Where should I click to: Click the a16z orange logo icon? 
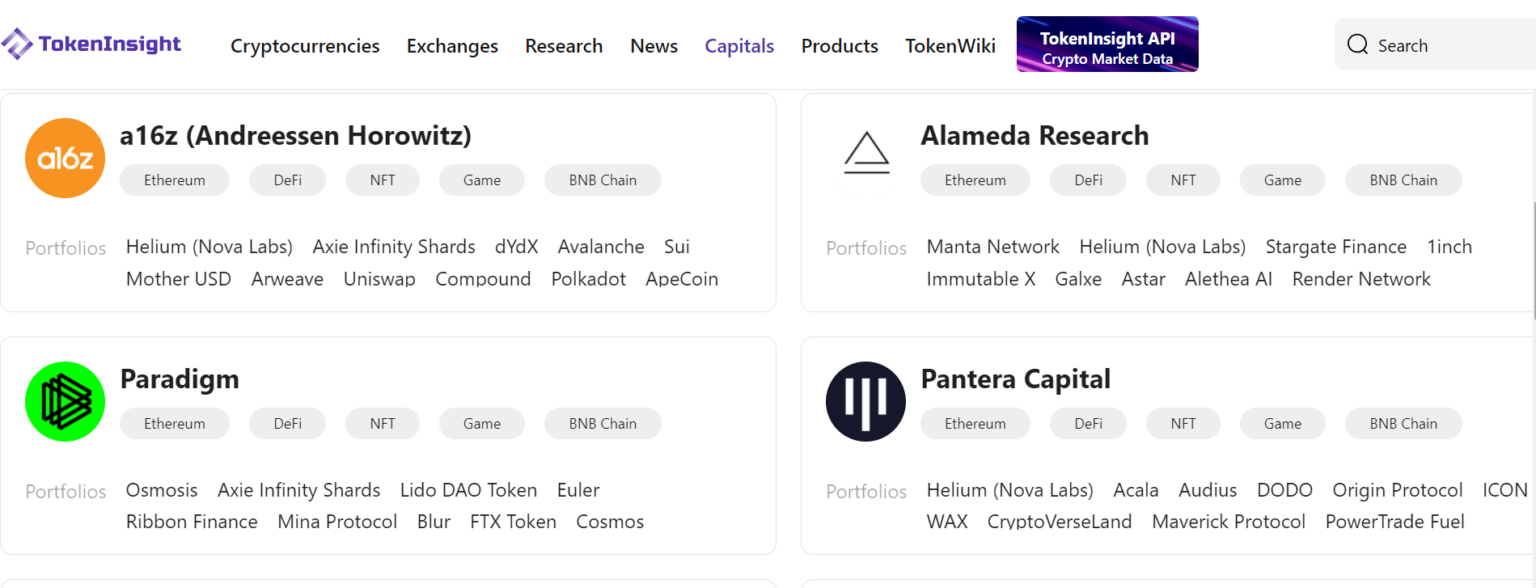click(x=64, y=157)
